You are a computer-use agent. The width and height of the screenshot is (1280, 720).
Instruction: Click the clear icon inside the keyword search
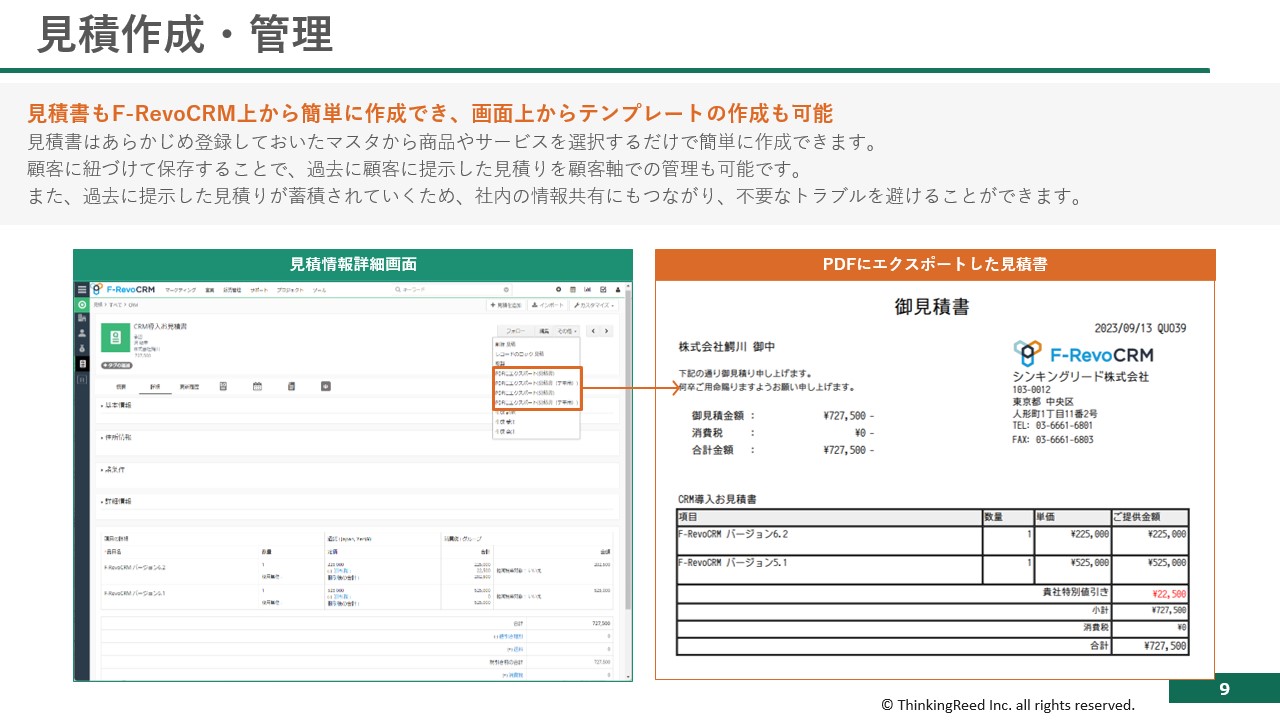click(x=506, y=289)
